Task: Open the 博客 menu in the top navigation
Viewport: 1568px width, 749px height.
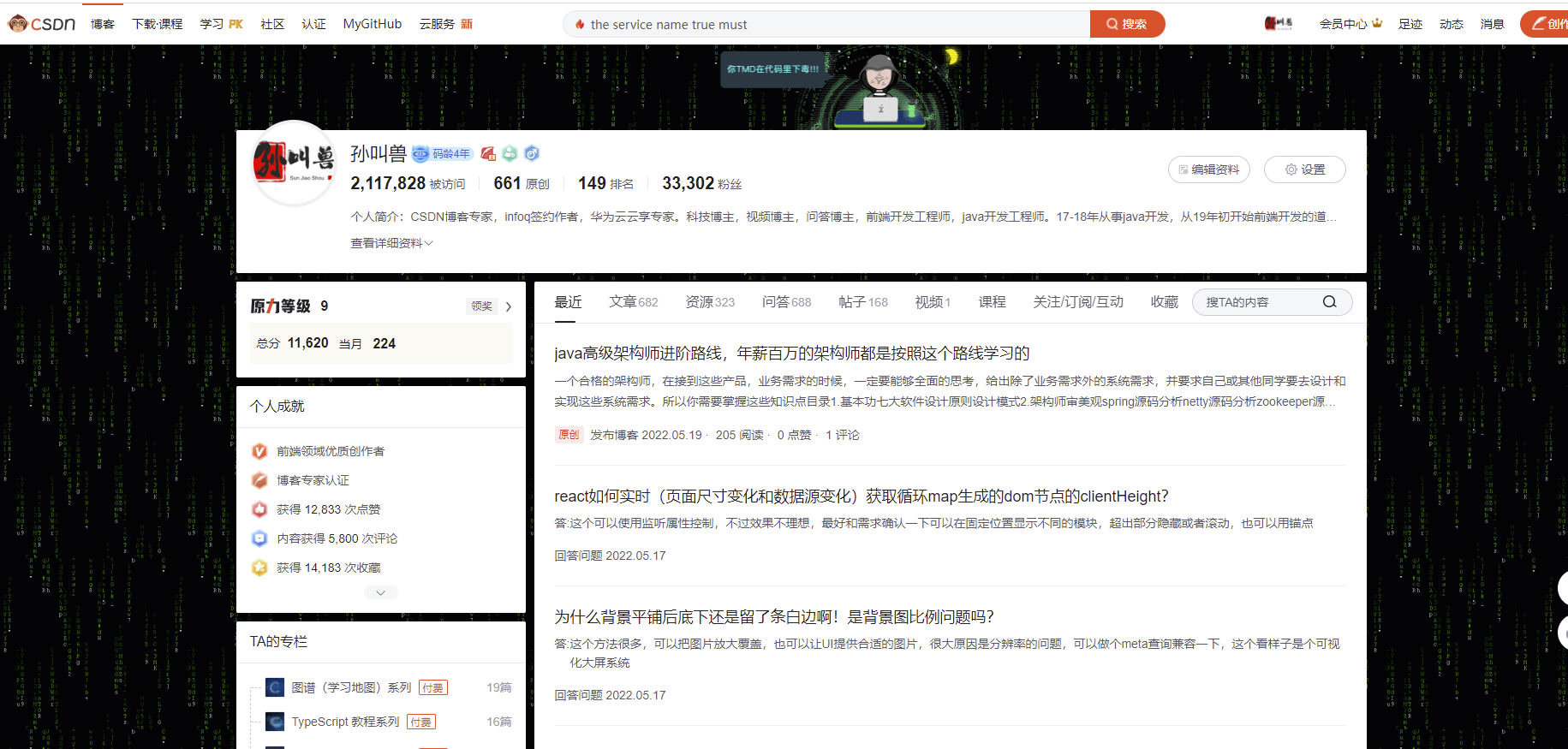Action: point(103,24)
